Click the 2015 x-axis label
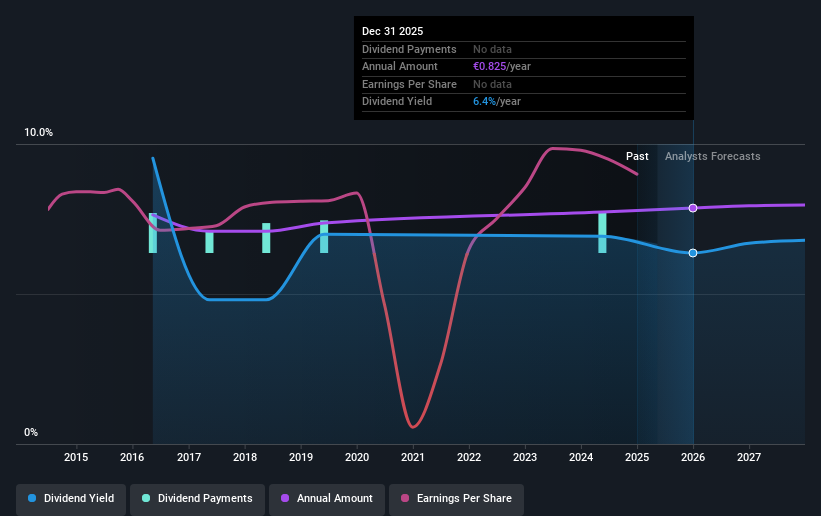The image size is (821, 516). pos(76,457)
